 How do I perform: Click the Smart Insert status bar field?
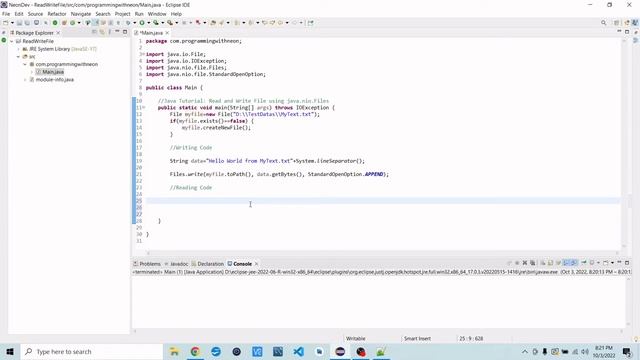point(418,338)
